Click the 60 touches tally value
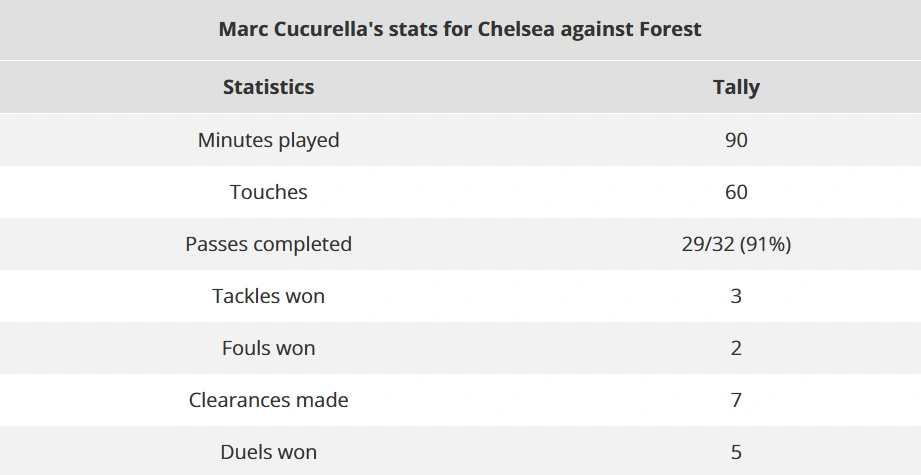This screenshot has width=921, height=475. (x=736, y=192)
